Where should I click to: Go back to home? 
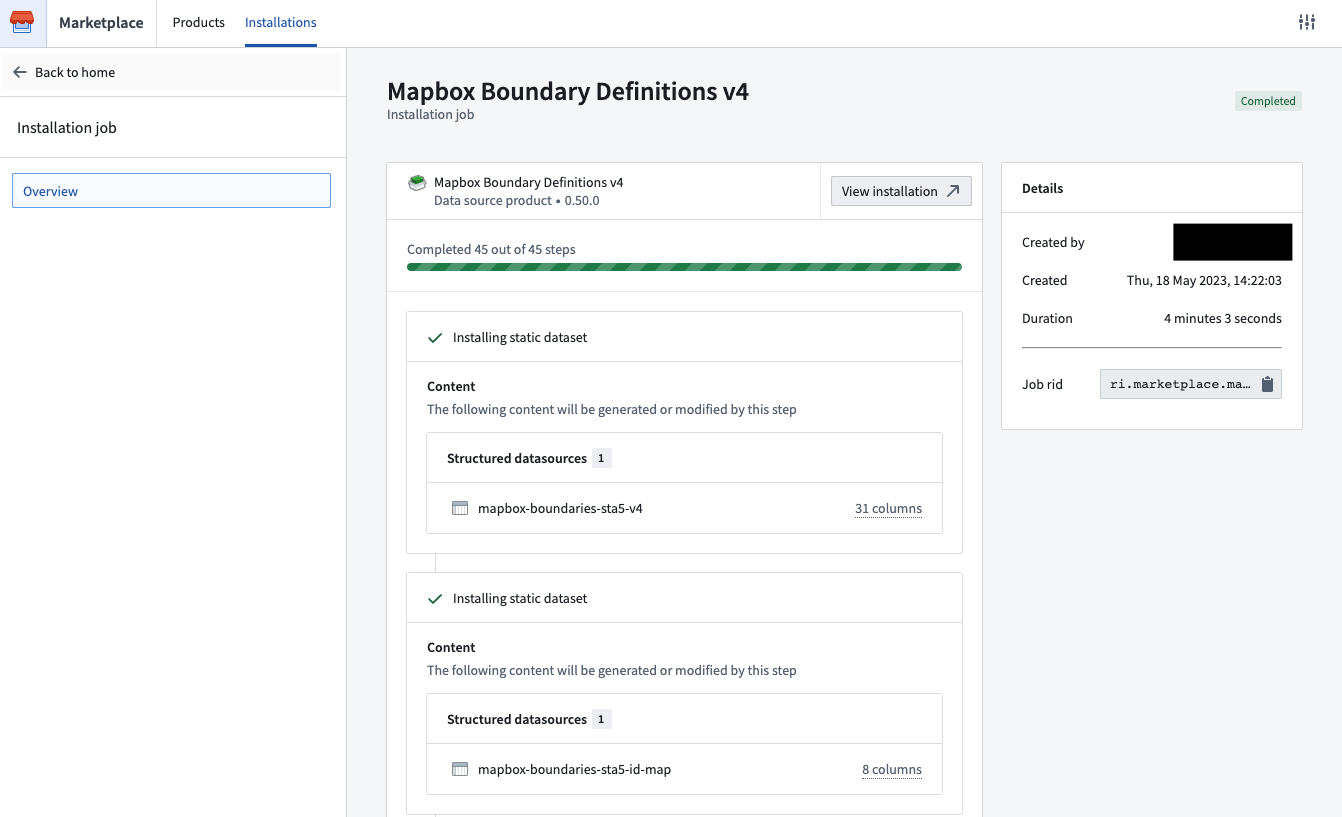pos(171,72)
